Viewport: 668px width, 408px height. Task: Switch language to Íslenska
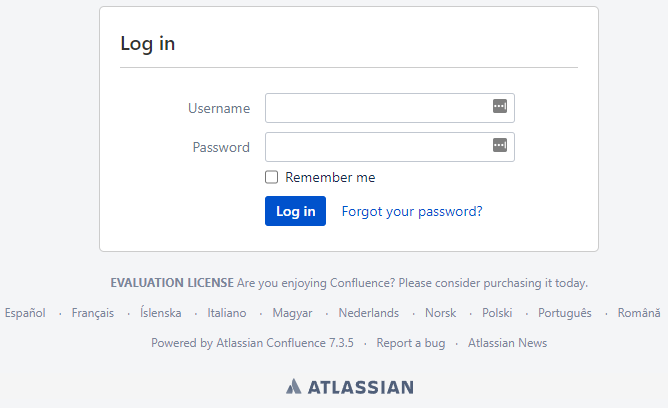161,313
